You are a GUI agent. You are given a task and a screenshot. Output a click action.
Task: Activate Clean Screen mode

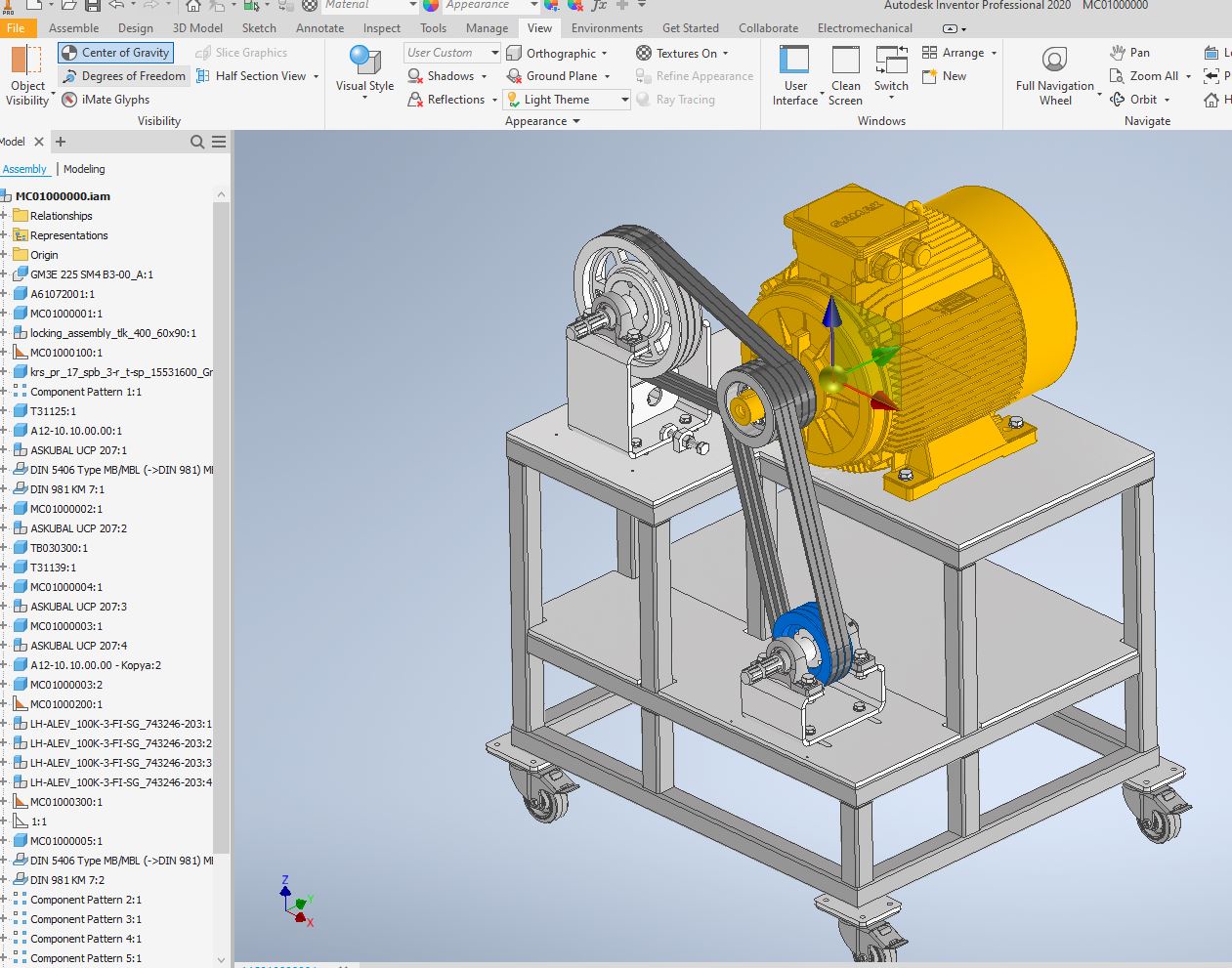click(x=845, y=75)
